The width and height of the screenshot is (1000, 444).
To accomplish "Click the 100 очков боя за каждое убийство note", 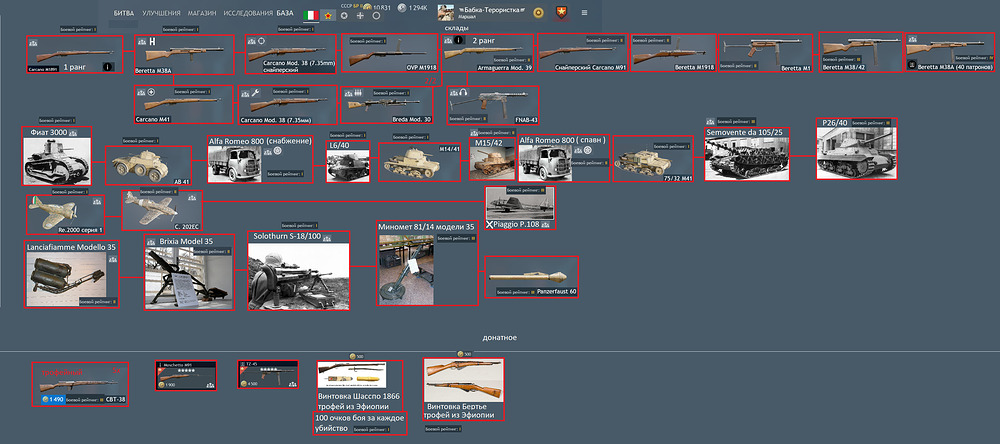I will [x=360, y=424].
